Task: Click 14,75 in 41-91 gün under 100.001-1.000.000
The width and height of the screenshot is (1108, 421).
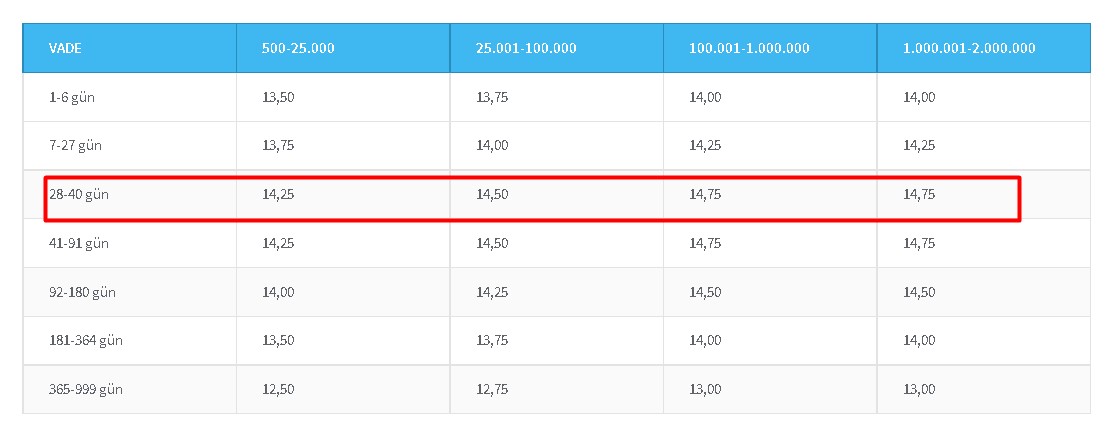Action: point(705,243)
